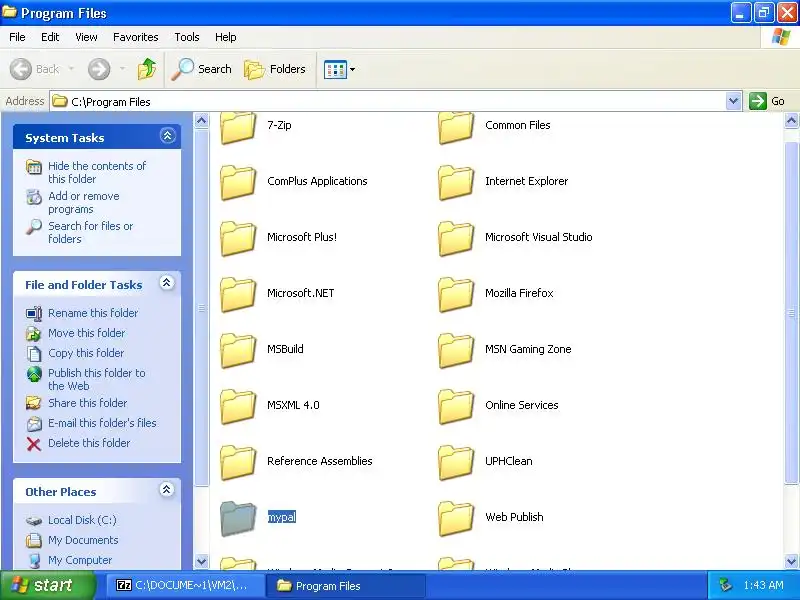Open Forward history dropdown arrow

pos(122,68)
